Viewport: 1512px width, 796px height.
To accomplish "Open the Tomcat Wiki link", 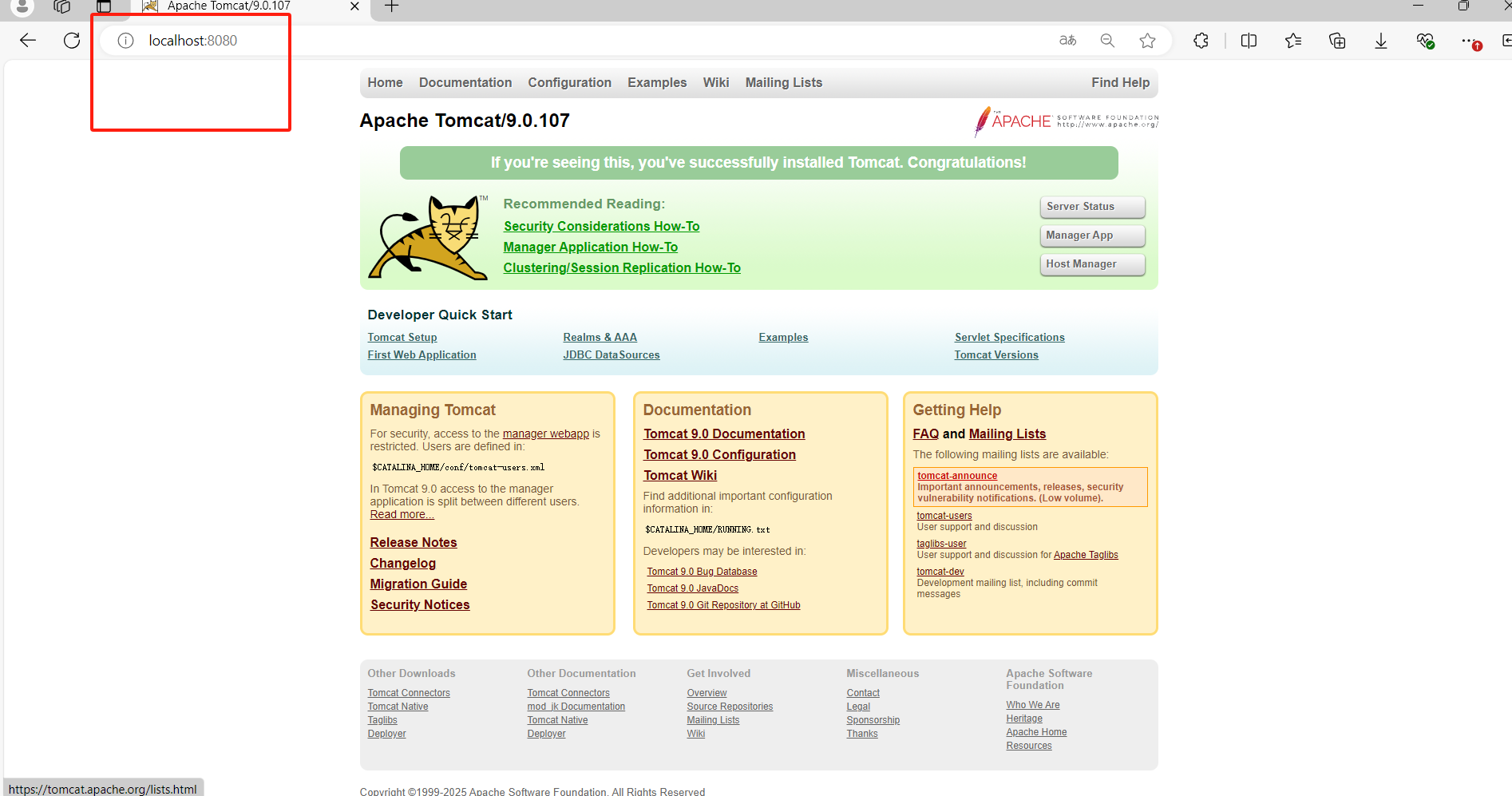I will pyautogui.click(x=680, y=476).
